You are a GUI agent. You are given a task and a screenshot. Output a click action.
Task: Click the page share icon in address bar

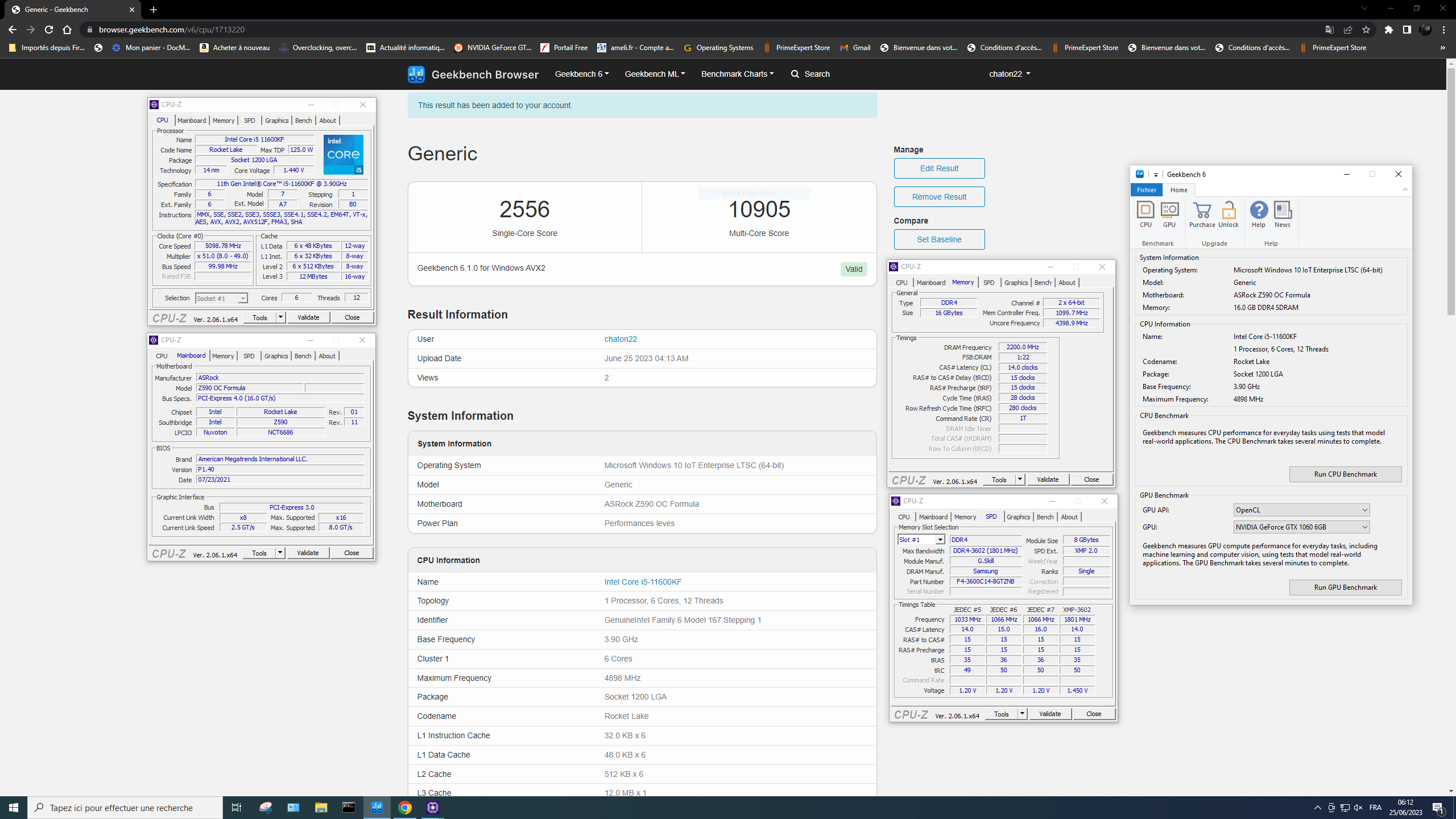(x=1348, y=30)
